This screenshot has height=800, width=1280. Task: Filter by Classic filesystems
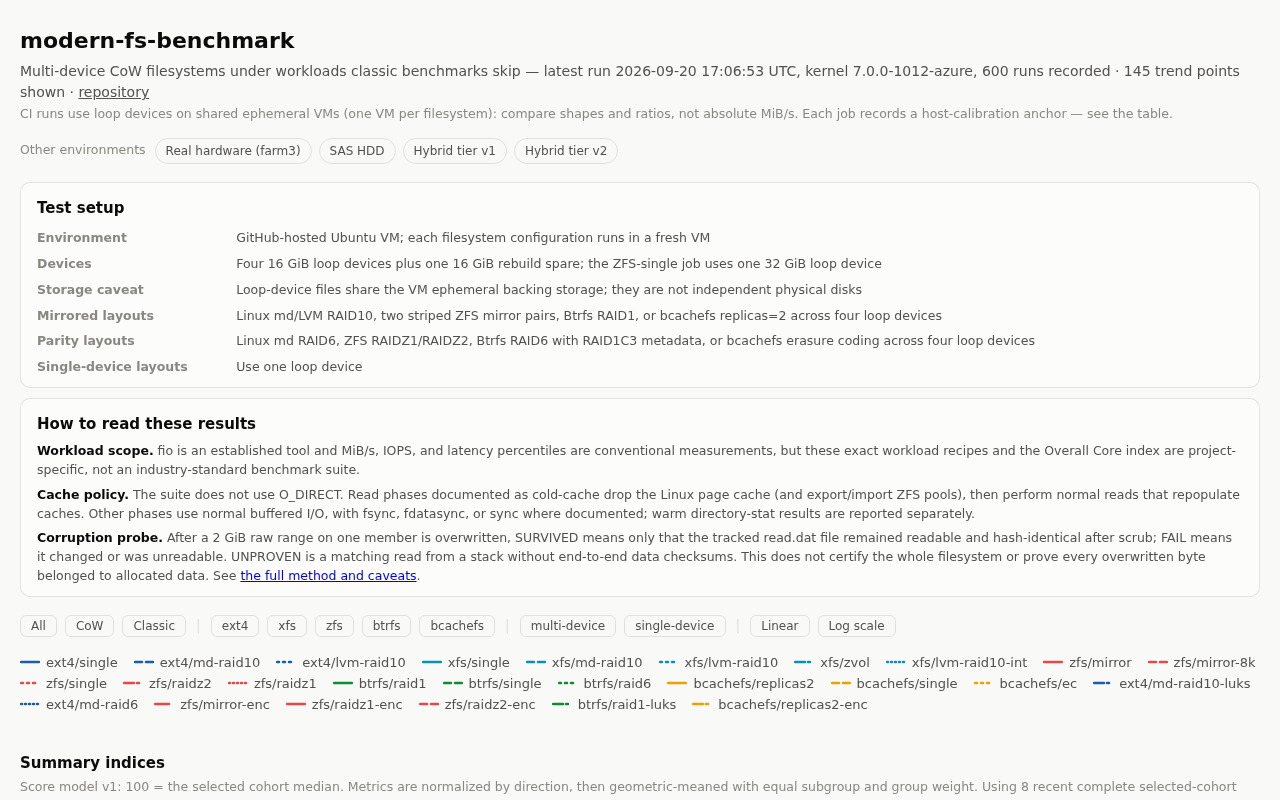tap(154, 626)
